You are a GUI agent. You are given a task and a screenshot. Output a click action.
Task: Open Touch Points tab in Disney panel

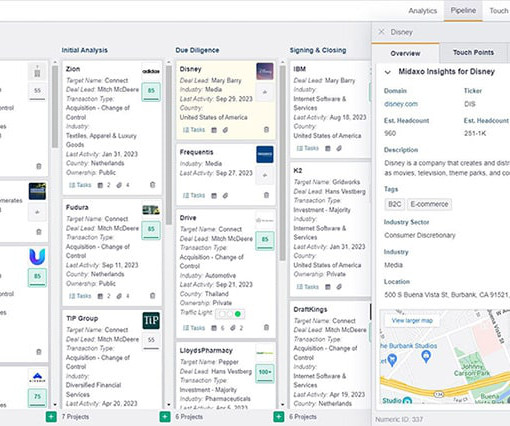pyautogui.click(x=473, y=53)
